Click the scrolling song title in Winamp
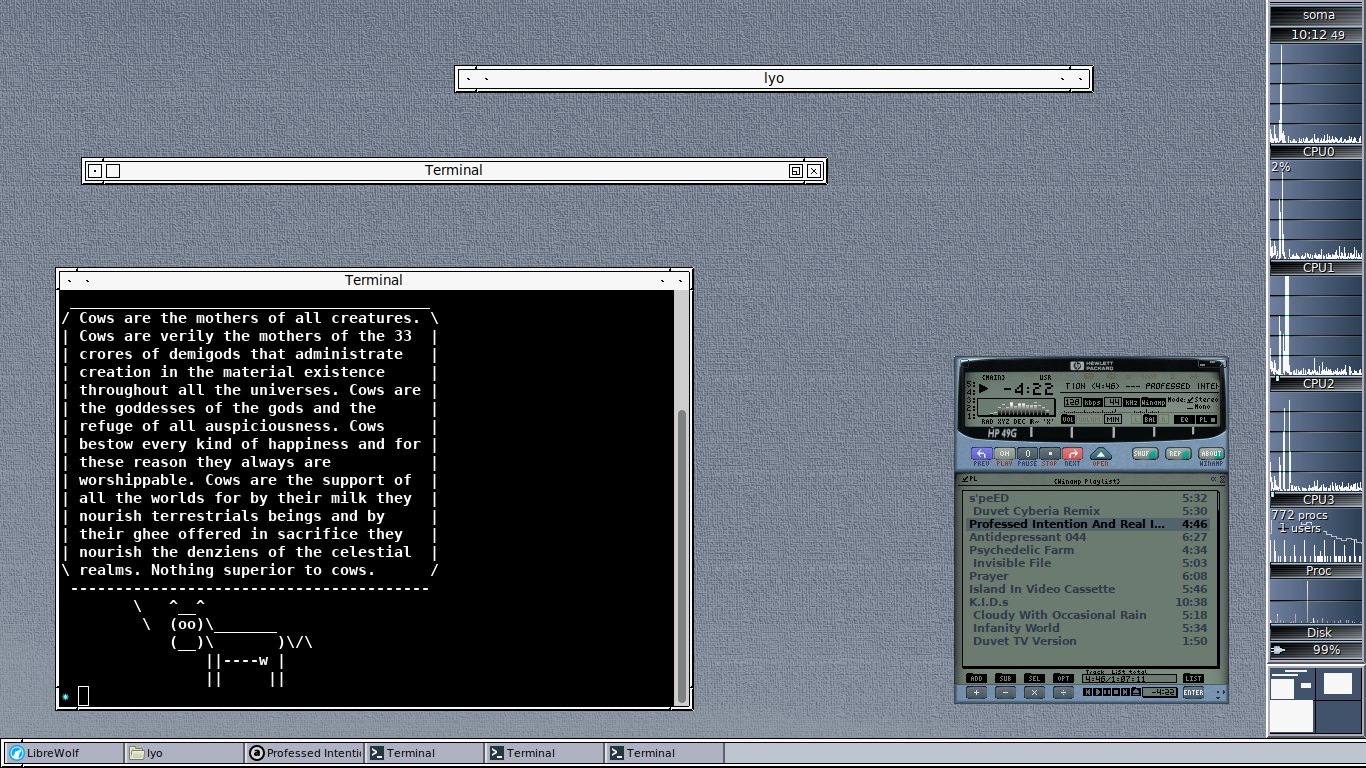The image size is (1366, 768). [x=1141, y=386]
